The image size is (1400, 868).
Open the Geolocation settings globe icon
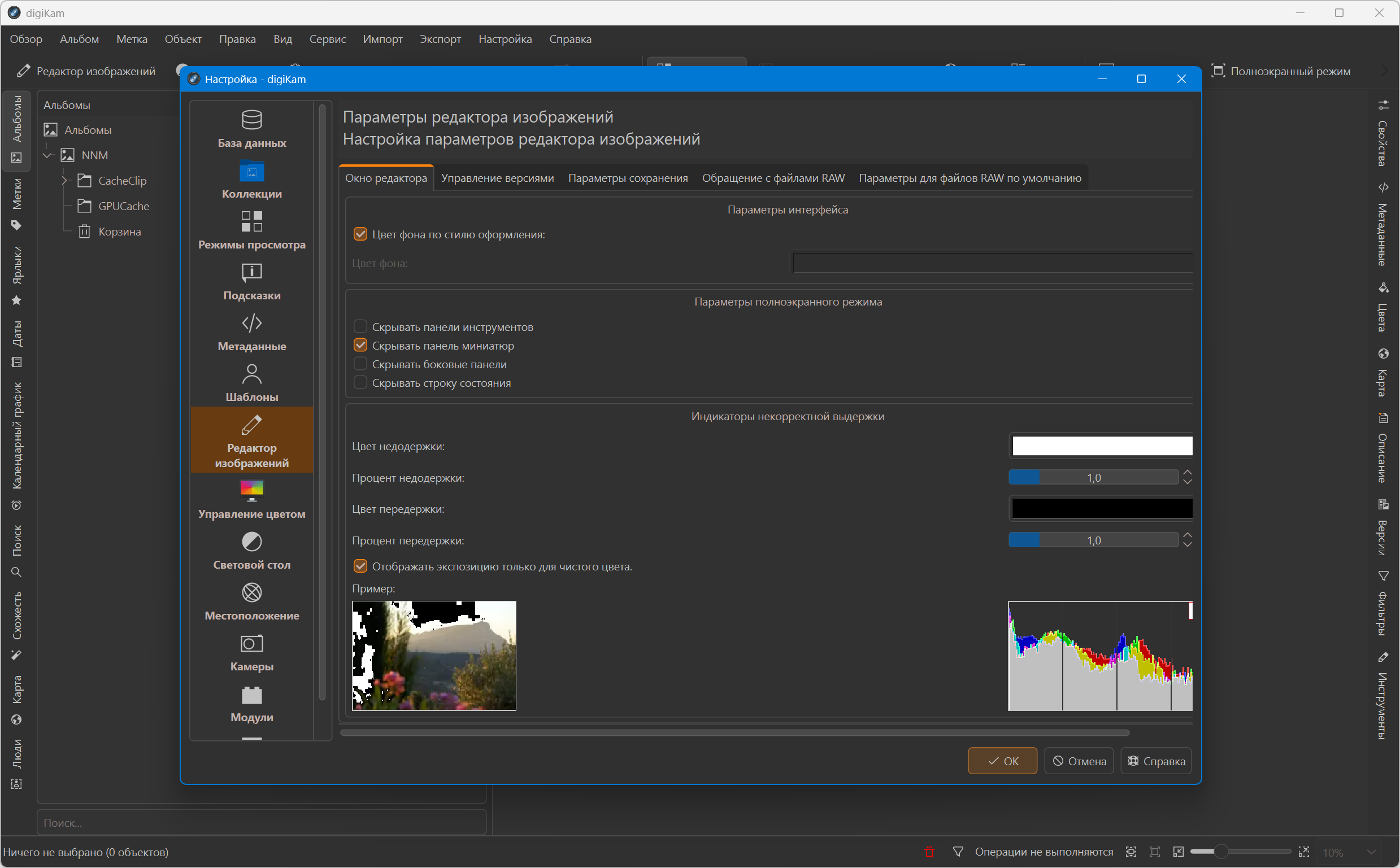point(251,592)
